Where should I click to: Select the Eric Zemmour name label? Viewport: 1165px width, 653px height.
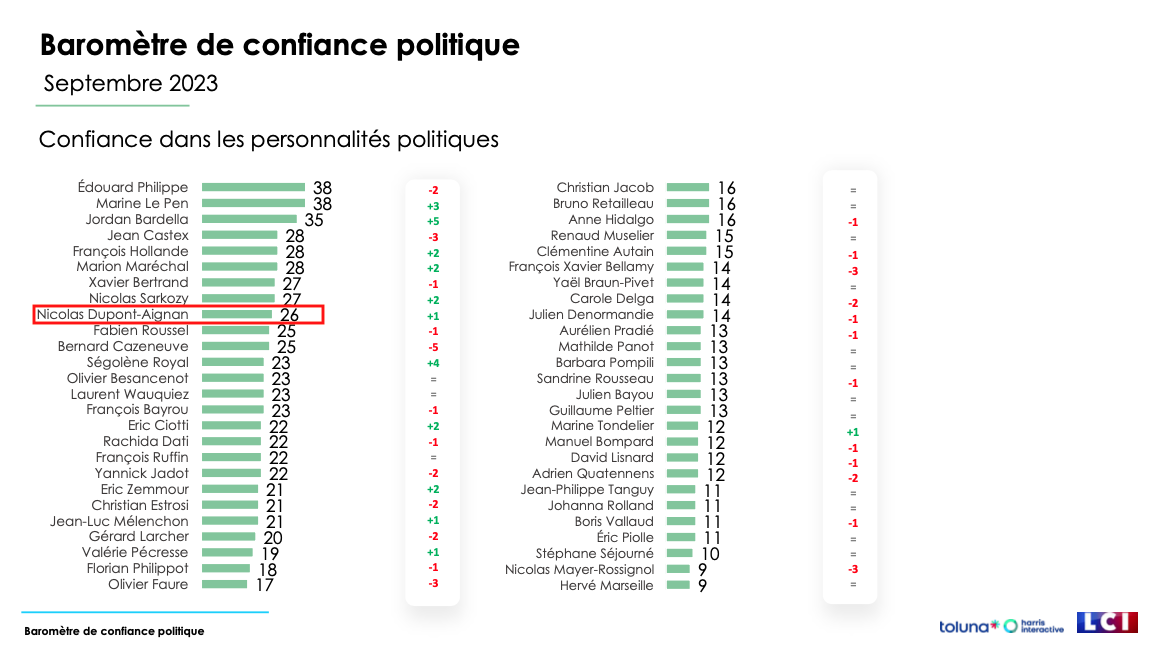click(x=144, y=489)
